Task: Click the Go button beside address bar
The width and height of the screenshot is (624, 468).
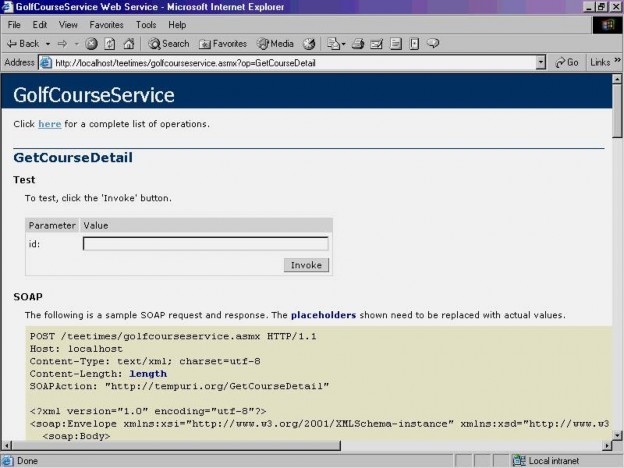Action: tap(566, 62)
